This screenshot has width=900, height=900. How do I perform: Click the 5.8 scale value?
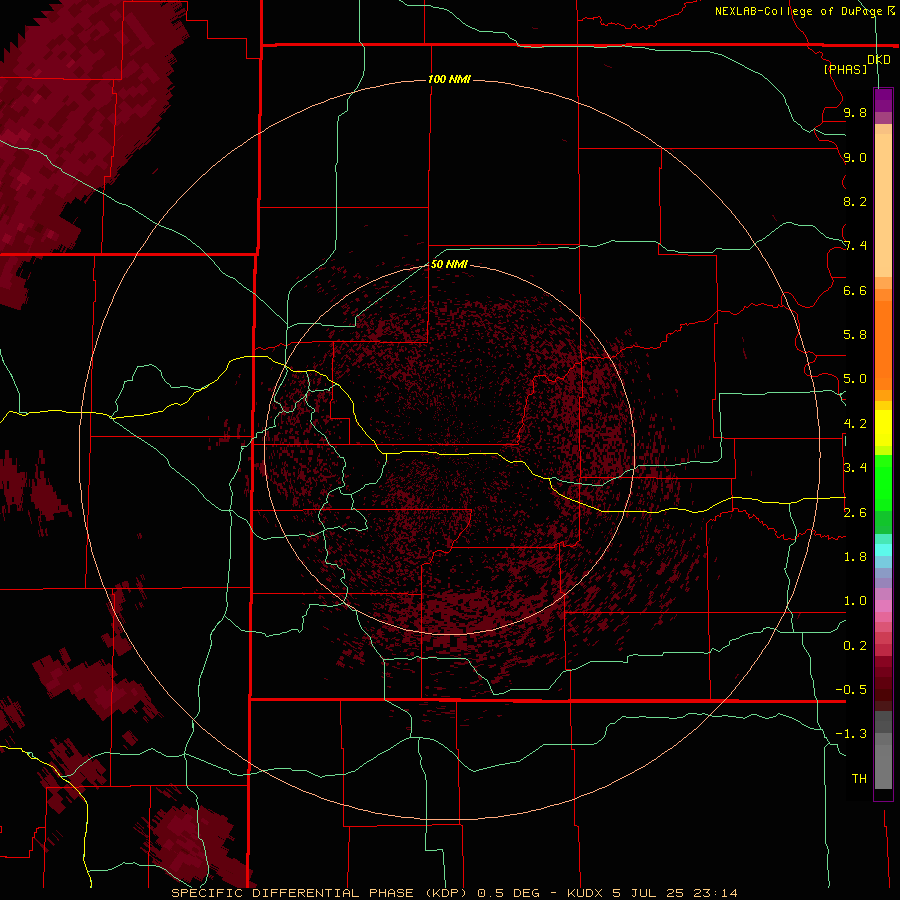(855, 335)
